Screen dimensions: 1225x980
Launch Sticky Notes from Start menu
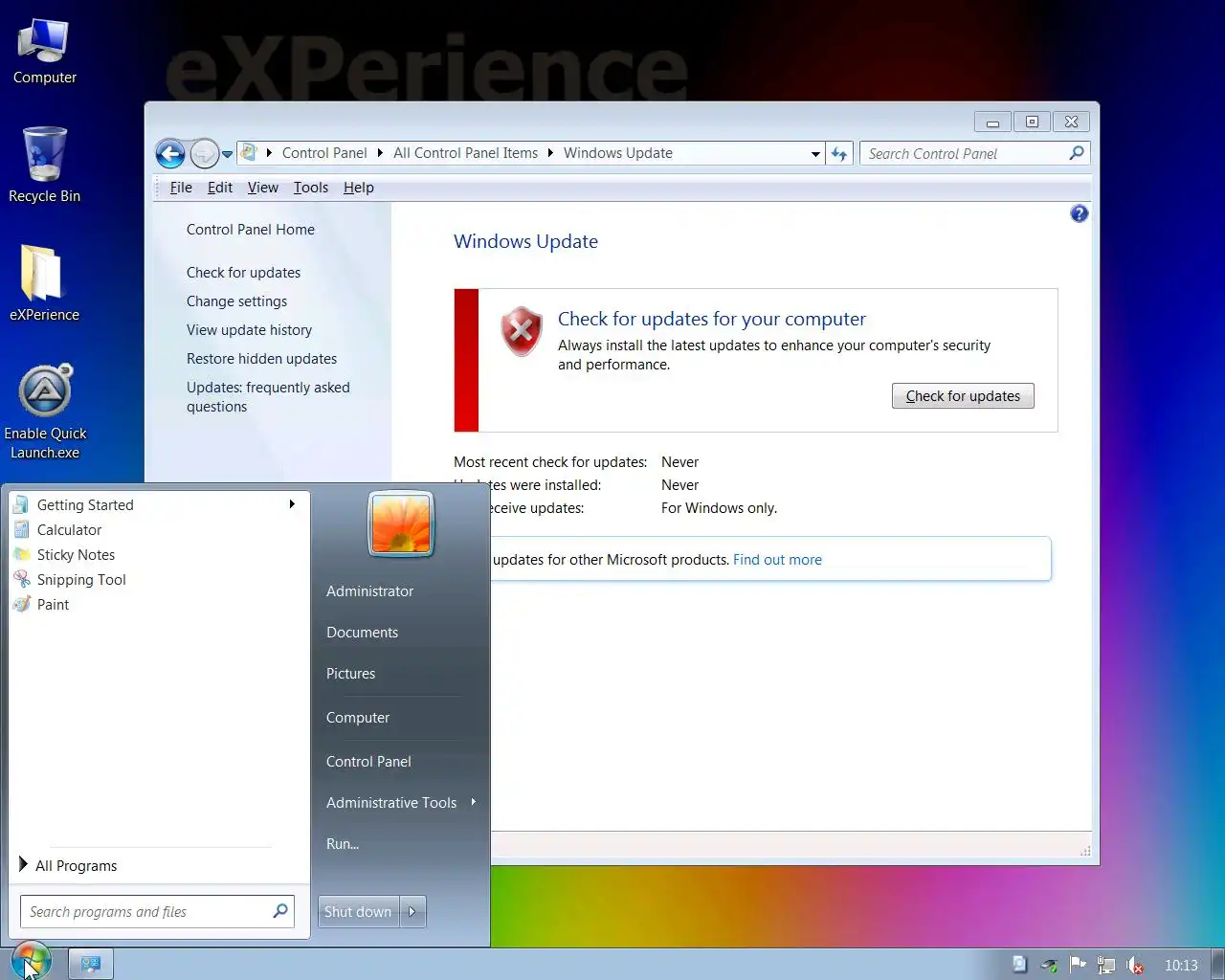click(157, 554)
